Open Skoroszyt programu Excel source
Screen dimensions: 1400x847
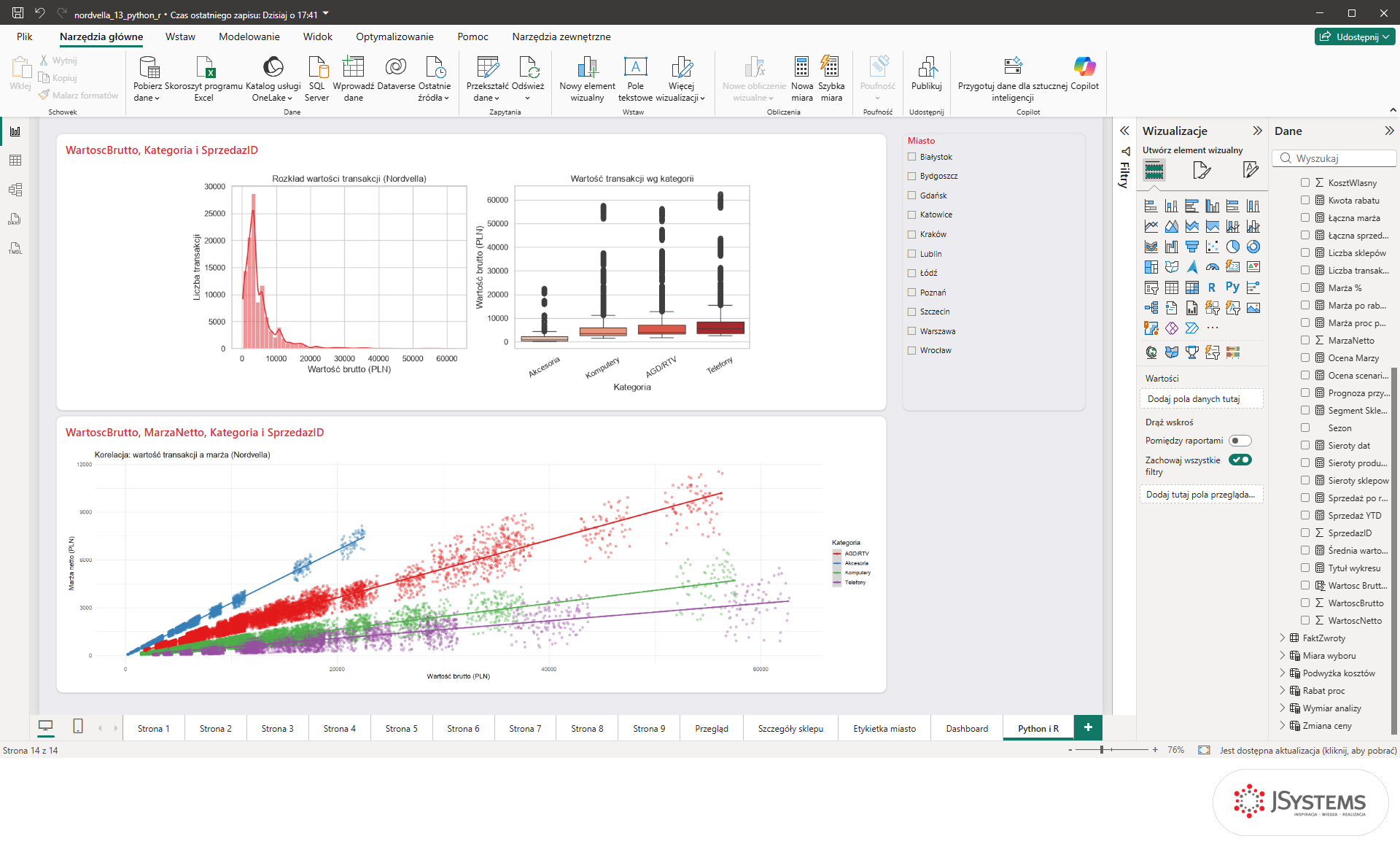(204, 78)
